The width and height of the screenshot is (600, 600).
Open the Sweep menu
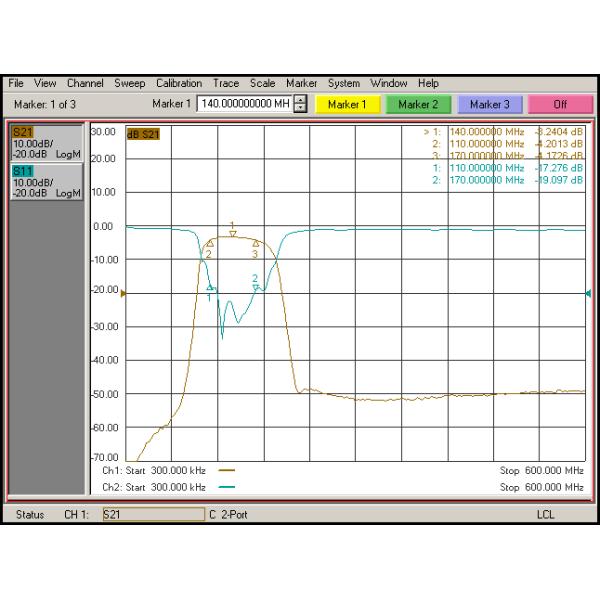point(130,84)
